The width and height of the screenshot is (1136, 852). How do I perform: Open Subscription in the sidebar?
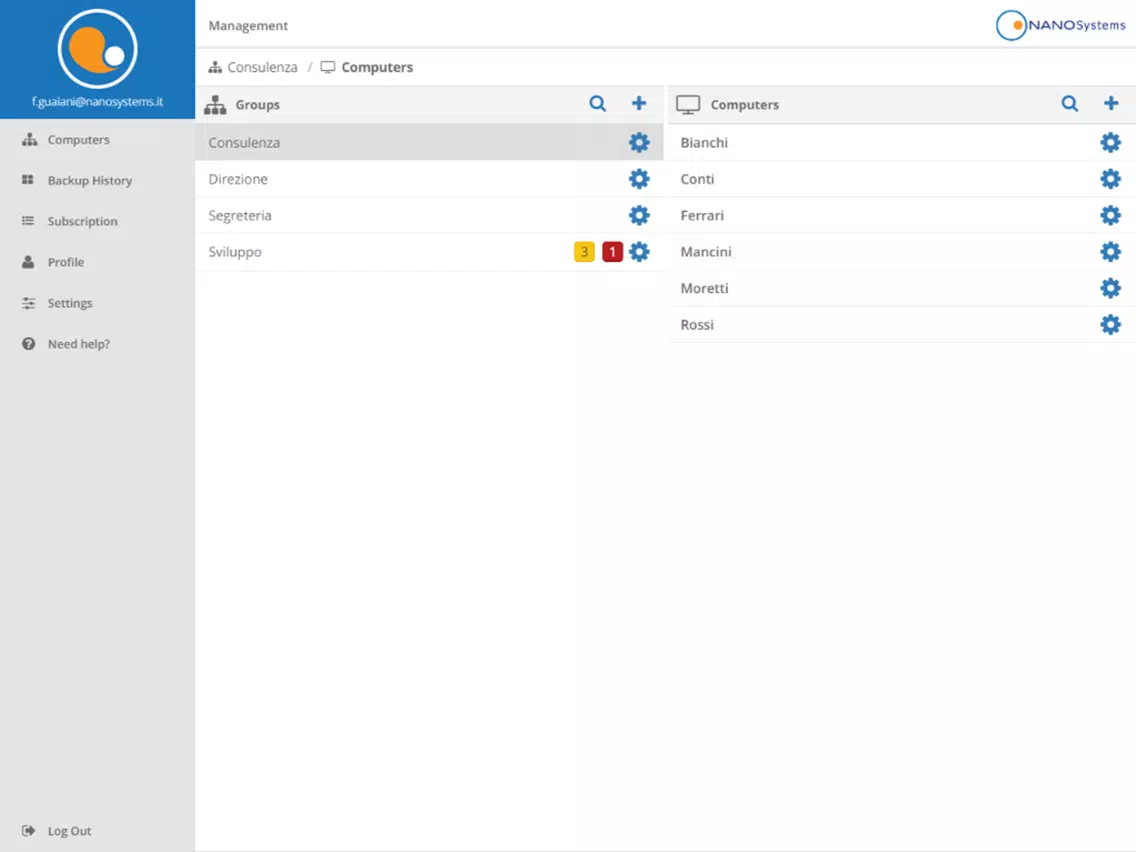(70, 221)
